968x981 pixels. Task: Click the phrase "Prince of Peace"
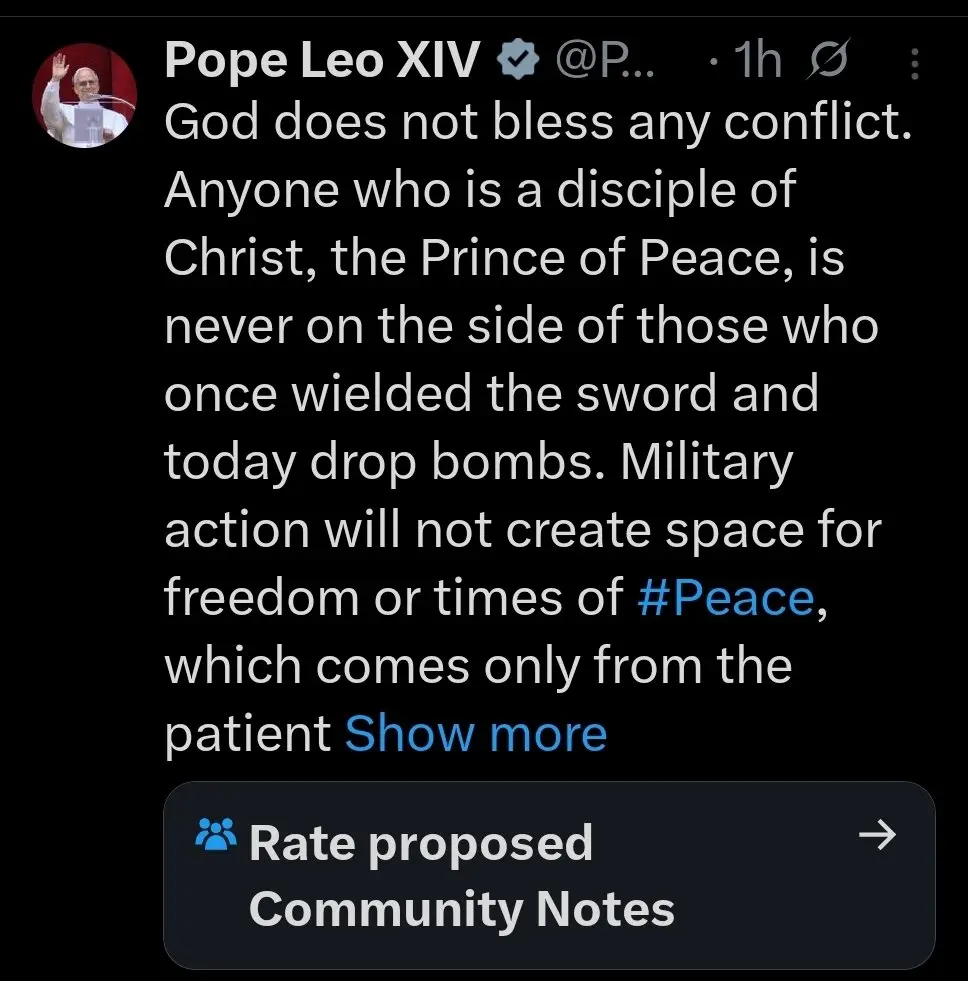[600, 258]
